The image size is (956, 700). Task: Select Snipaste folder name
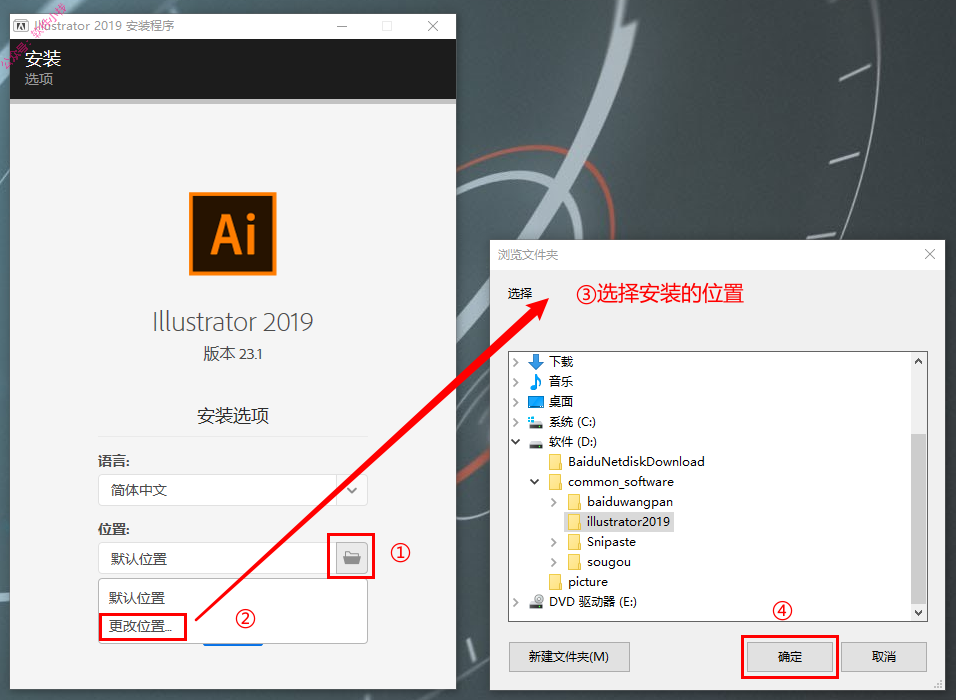pos(611,542)
